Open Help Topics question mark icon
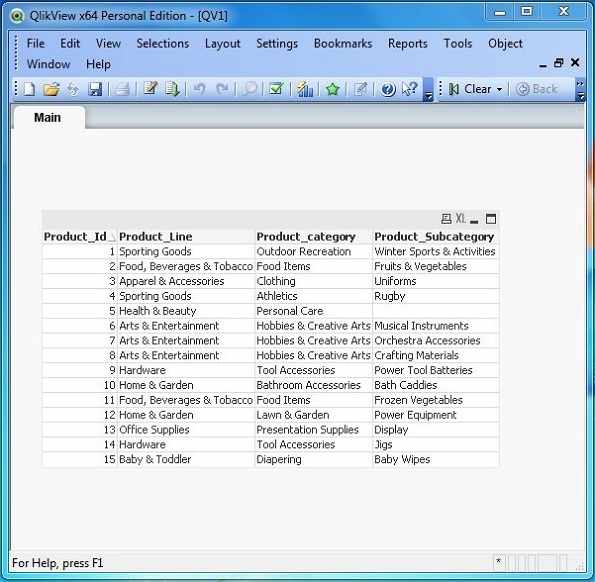This screenshot has width=595, height=582. click(x=388, y=90)
